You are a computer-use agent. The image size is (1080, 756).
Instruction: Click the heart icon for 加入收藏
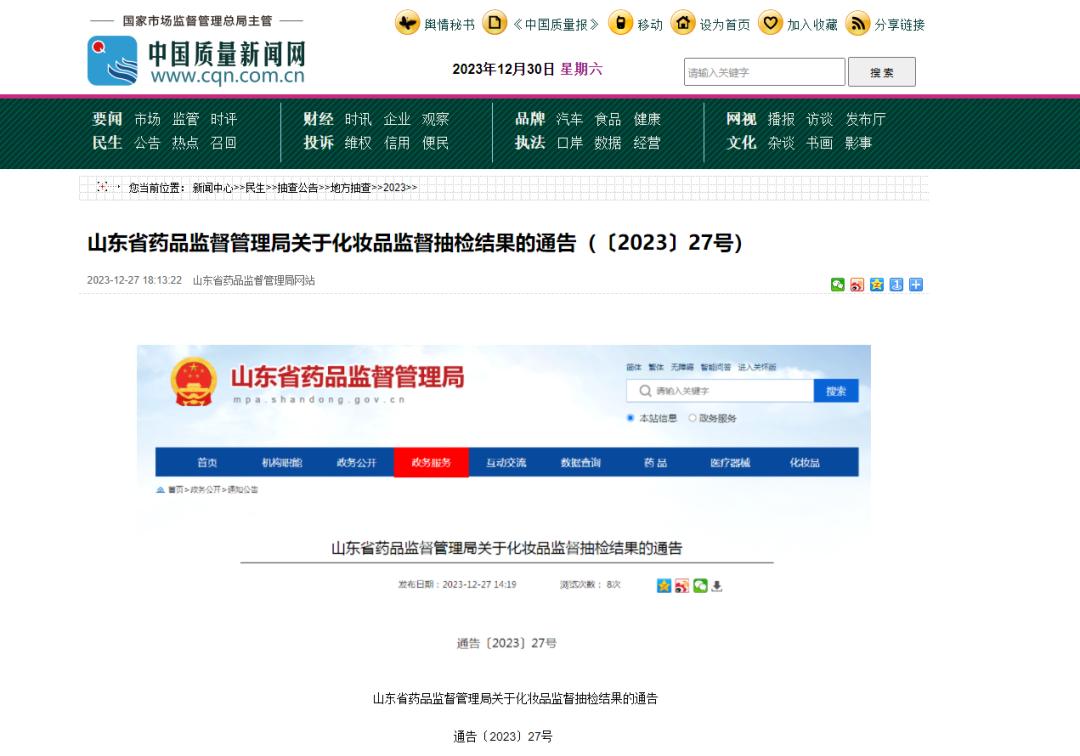[770, 23]
